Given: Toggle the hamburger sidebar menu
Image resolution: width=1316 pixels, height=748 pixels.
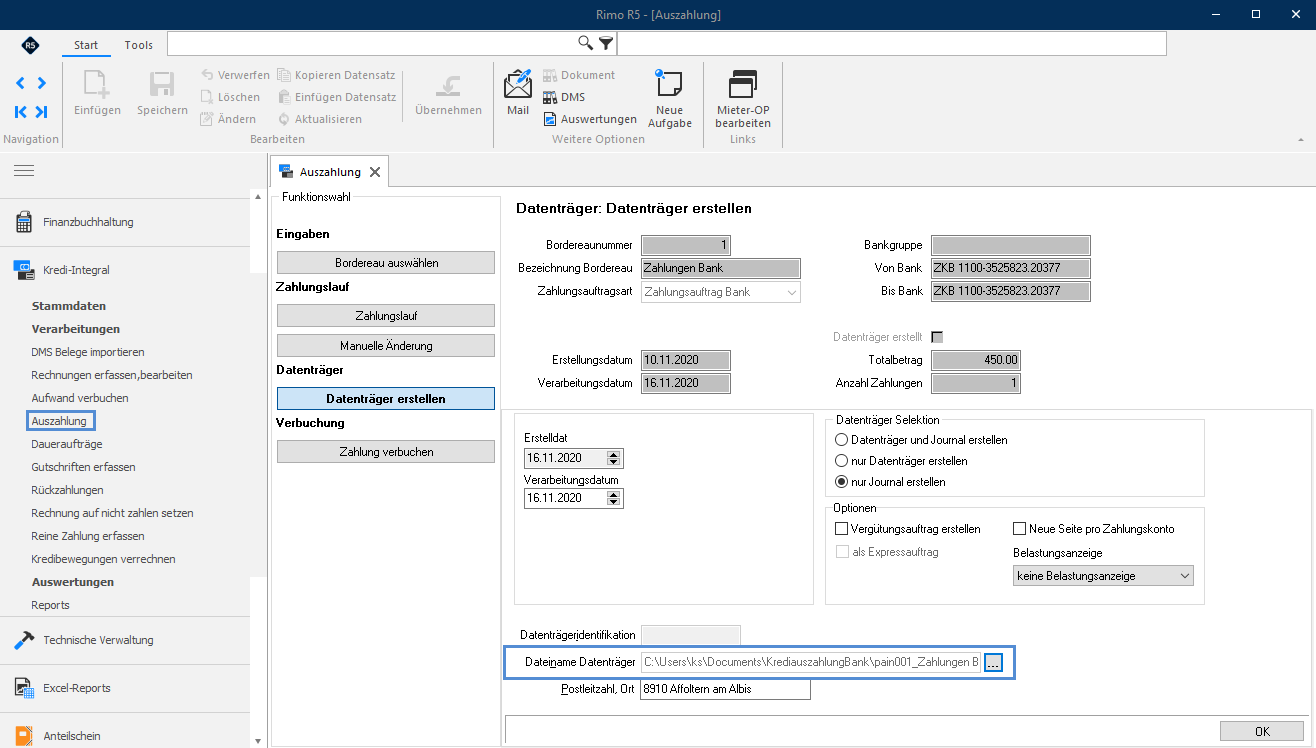Looking at the screenshot, I should click(x=24, y=171).
